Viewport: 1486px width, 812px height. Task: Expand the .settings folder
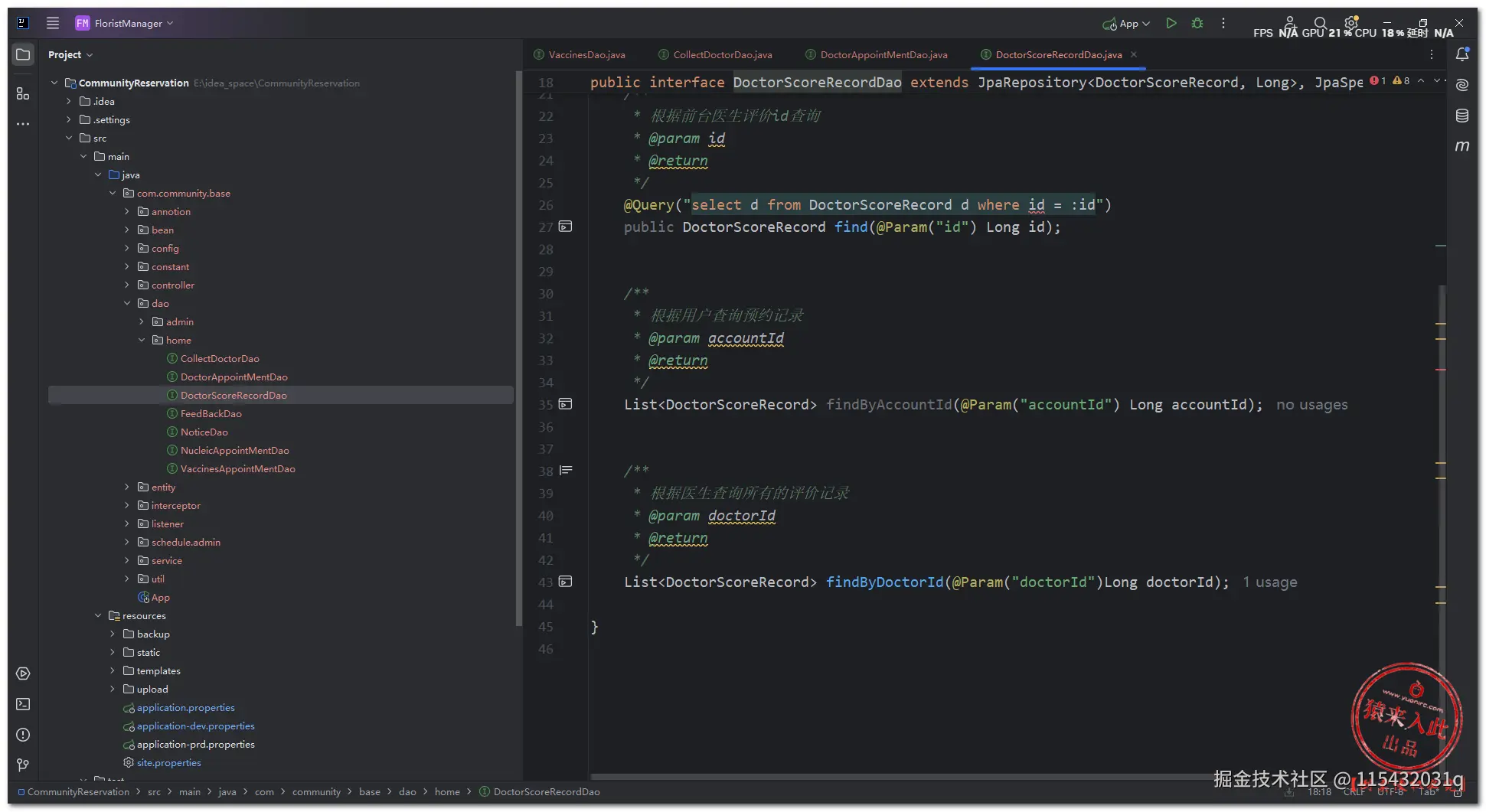tap(69, 119)
